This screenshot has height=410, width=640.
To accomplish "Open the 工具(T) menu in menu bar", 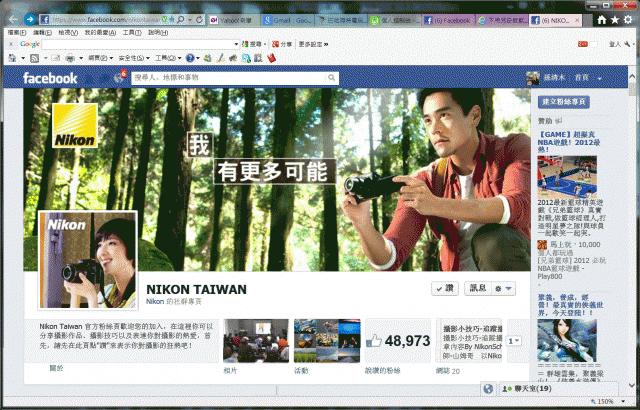I will 132,33.
